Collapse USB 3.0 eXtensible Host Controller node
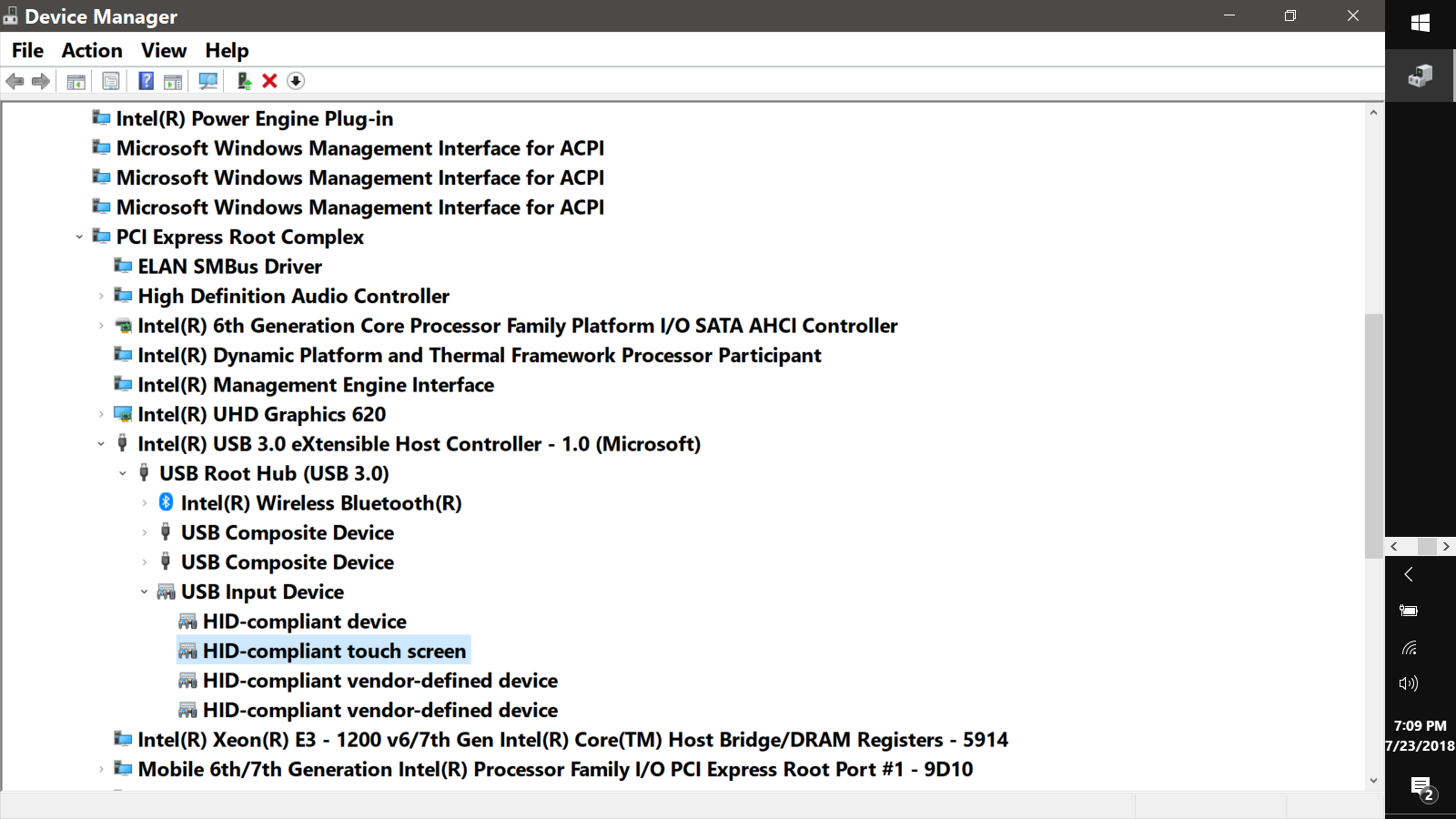1456x819 pixels. click(x=101, y=444)
